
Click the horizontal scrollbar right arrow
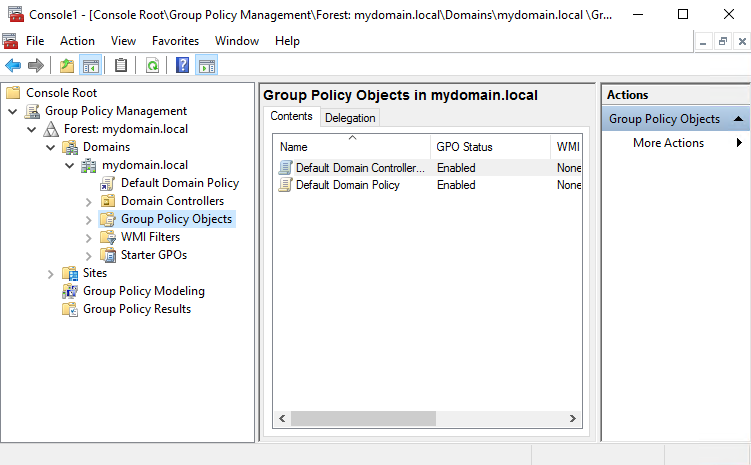[x=574, y=418]
